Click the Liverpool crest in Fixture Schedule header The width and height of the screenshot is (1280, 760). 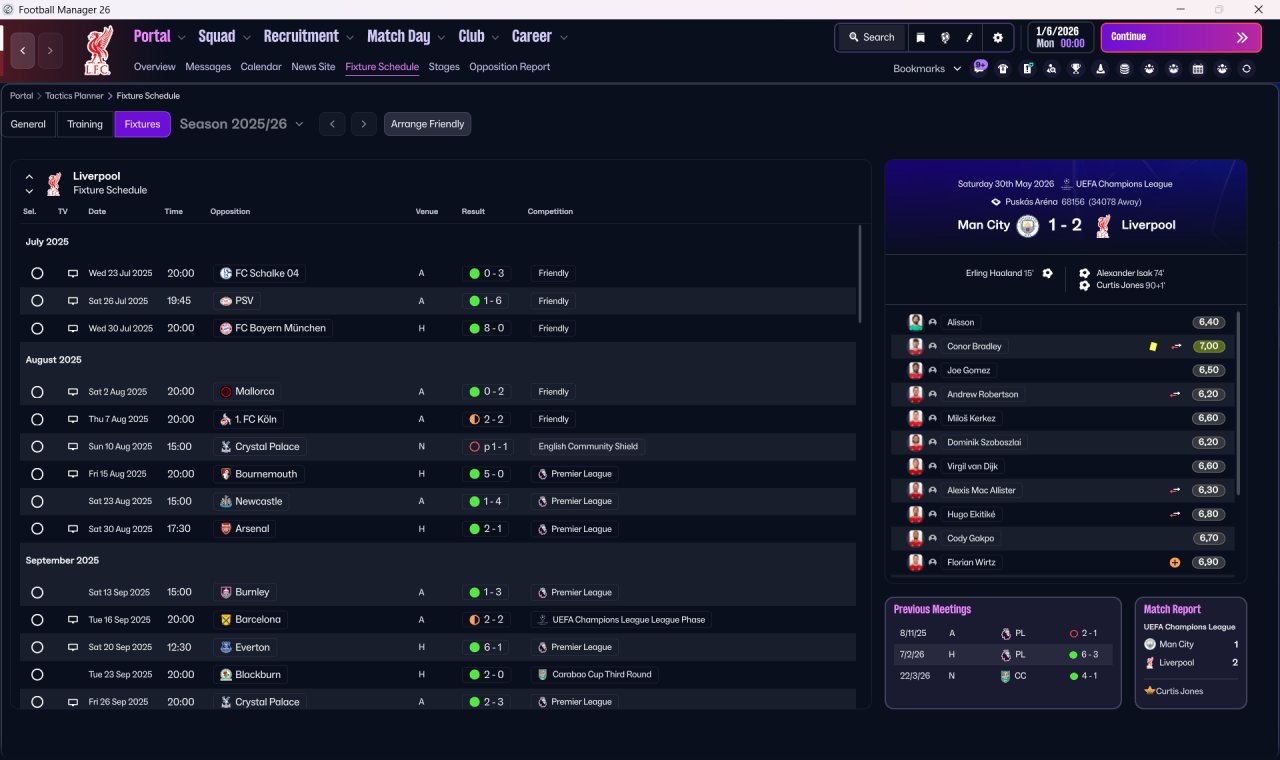(54, 183)
